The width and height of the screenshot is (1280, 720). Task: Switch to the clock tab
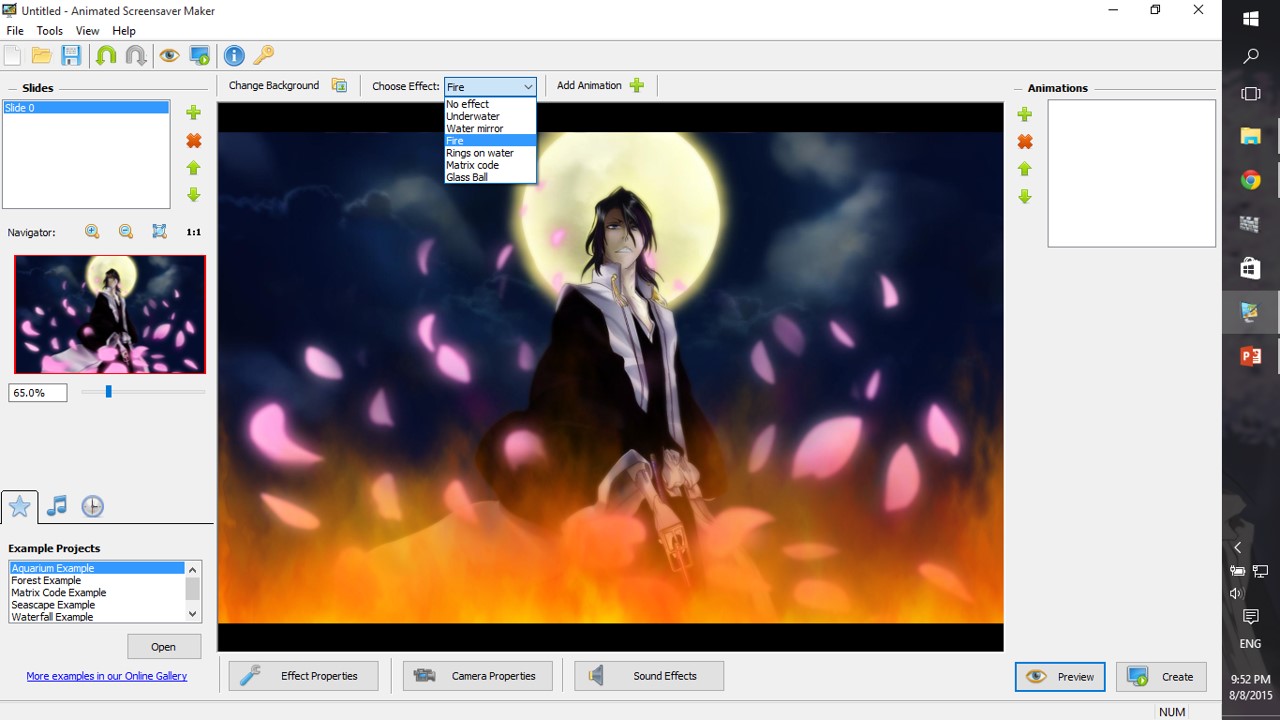(92, 506)
